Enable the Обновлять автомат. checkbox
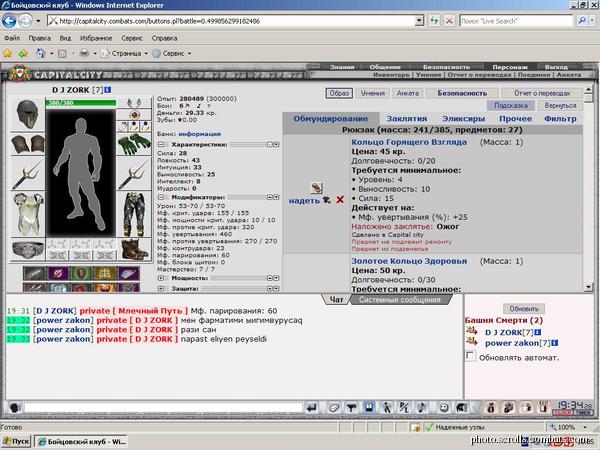 coord(471,355)
